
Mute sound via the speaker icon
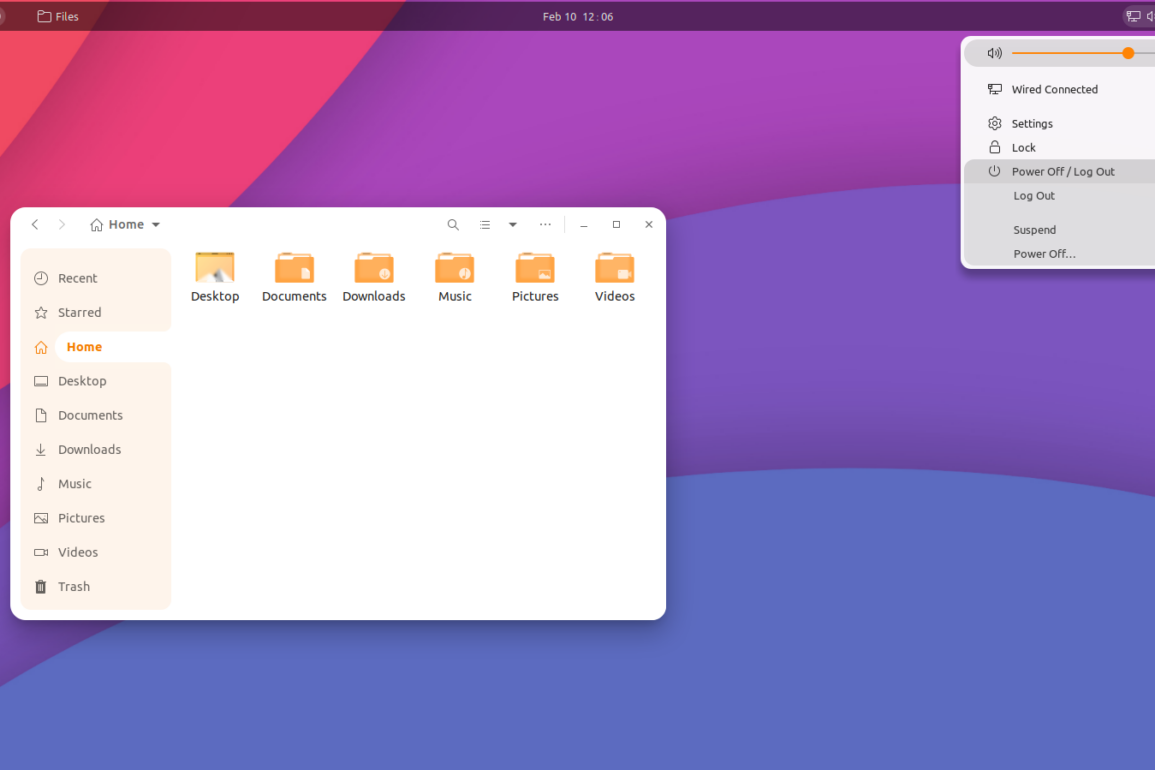pyautogui.click(x=994, y=53)
